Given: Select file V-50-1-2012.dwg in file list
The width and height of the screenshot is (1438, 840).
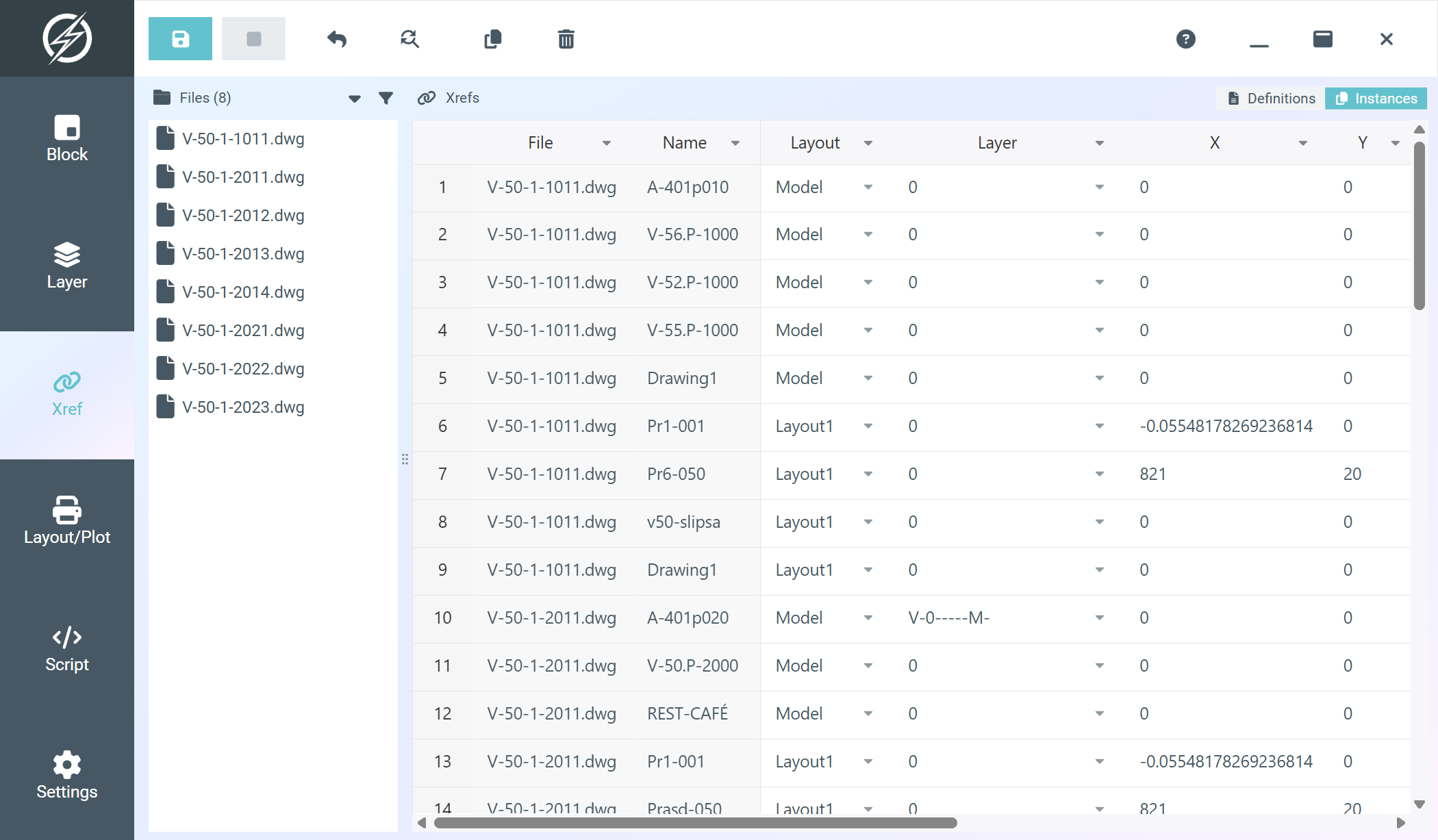Looking at the screenshot, I should coord(273,215).
